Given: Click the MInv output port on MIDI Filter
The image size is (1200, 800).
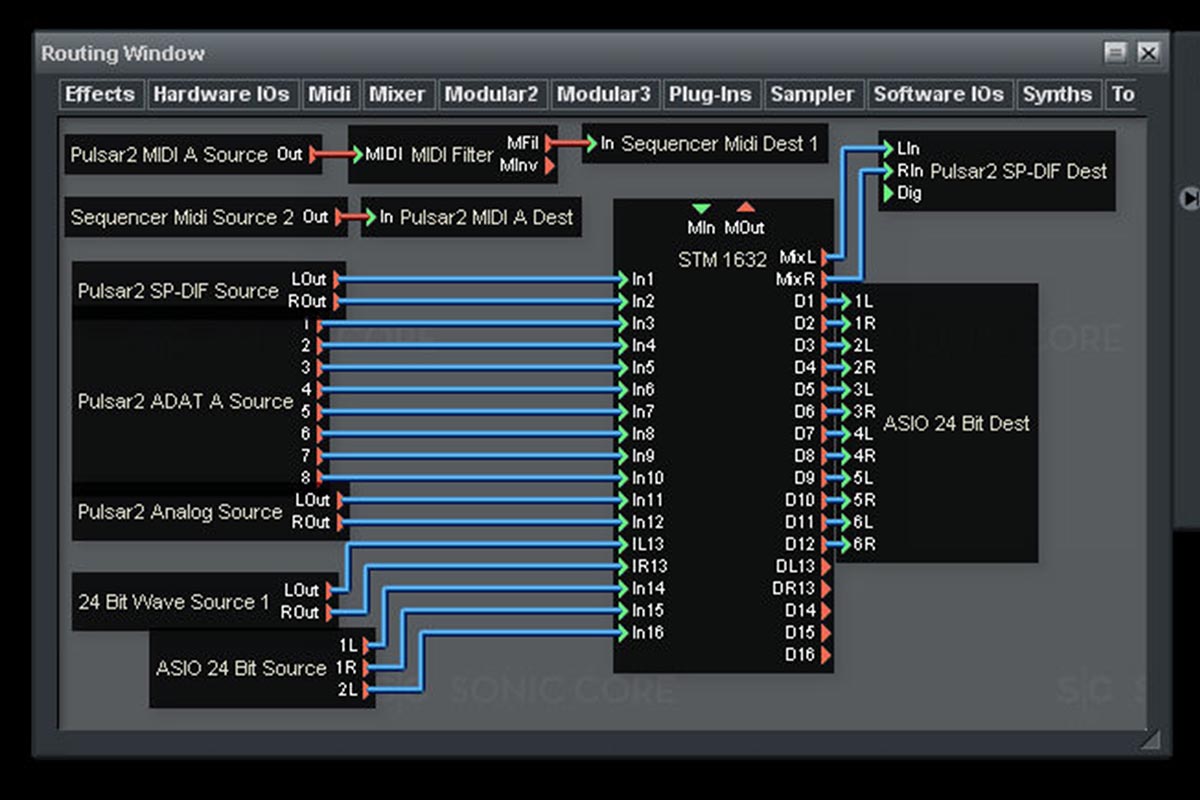Looking at the screenshot, I should 549,166.
